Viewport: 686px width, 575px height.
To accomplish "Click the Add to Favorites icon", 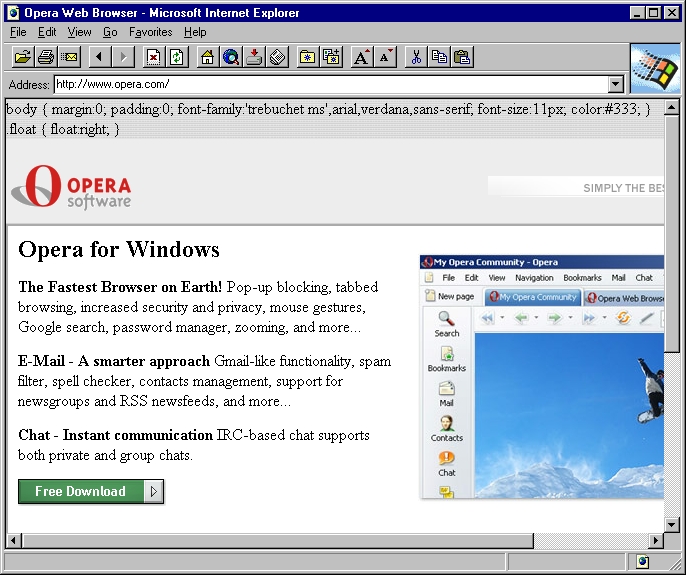I will pyautogui.click(x=331, y=57).
